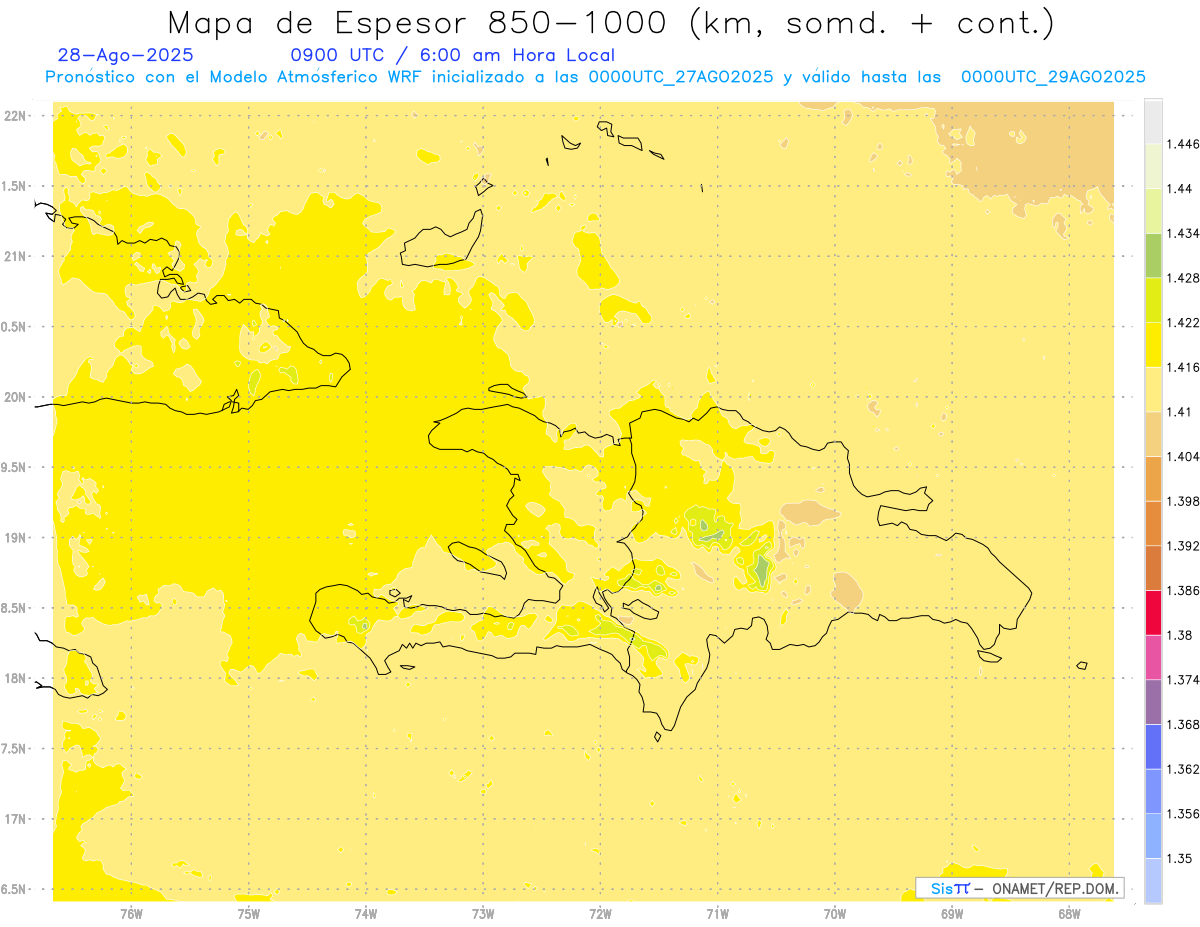The height and width of the screenshot is (927, 1200).
Task: Click the legend value 1.374
Action: 1181,679
